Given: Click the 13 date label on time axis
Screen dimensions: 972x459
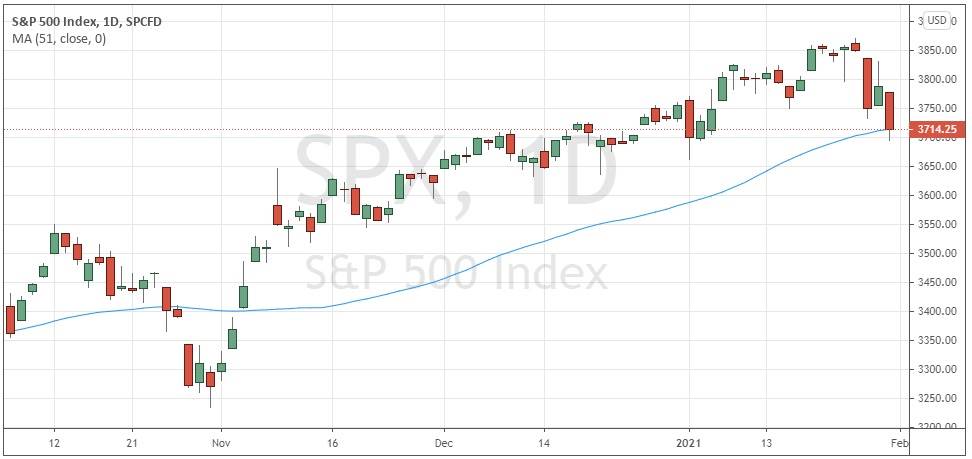Looking at the screenshot, I should (767, 441).
